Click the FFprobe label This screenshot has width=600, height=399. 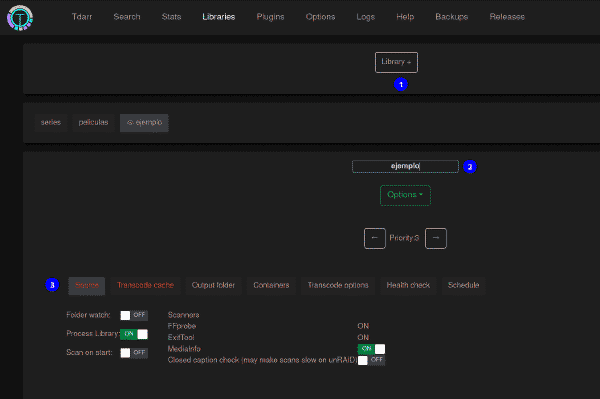coord(182,326)
